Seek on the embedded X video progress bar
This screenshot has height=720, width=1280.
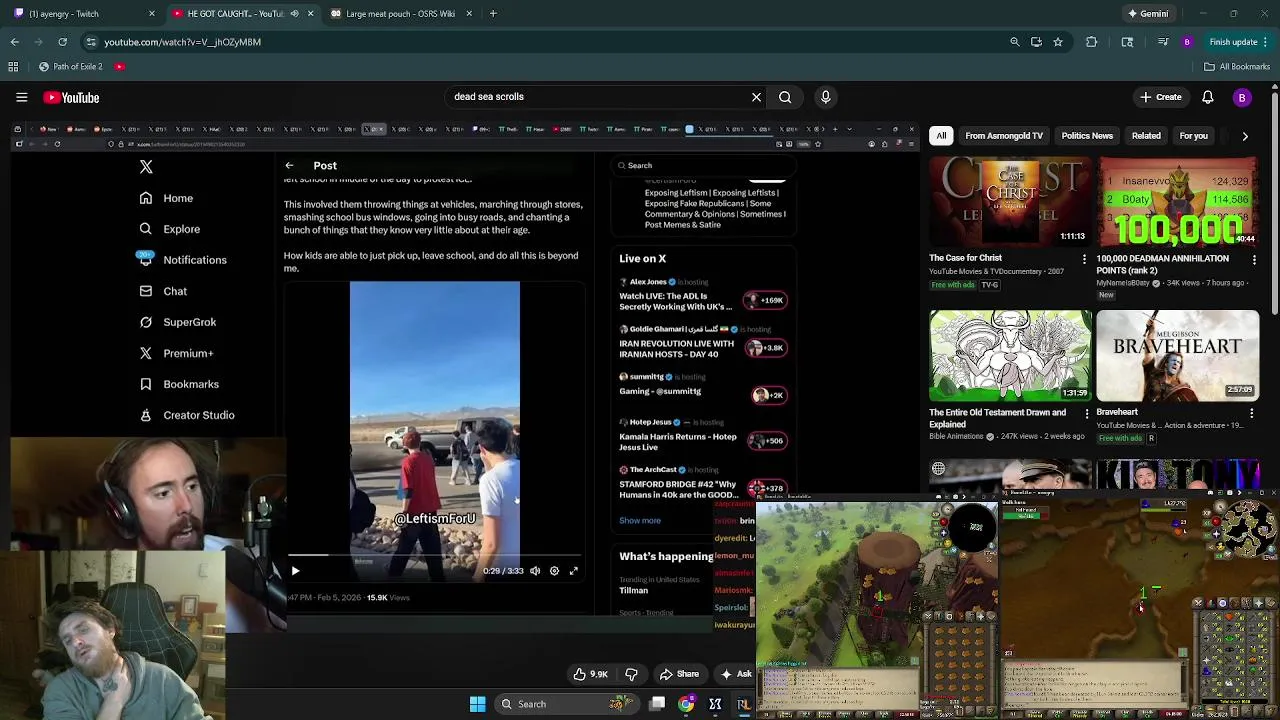tap(434, 554)
